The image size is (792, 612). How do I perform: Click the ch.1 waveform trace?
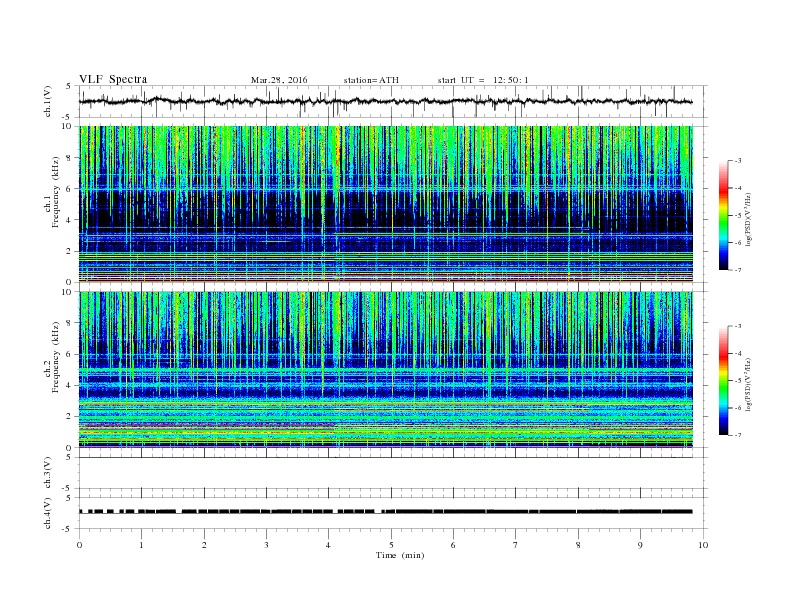(x=385, y=101)
